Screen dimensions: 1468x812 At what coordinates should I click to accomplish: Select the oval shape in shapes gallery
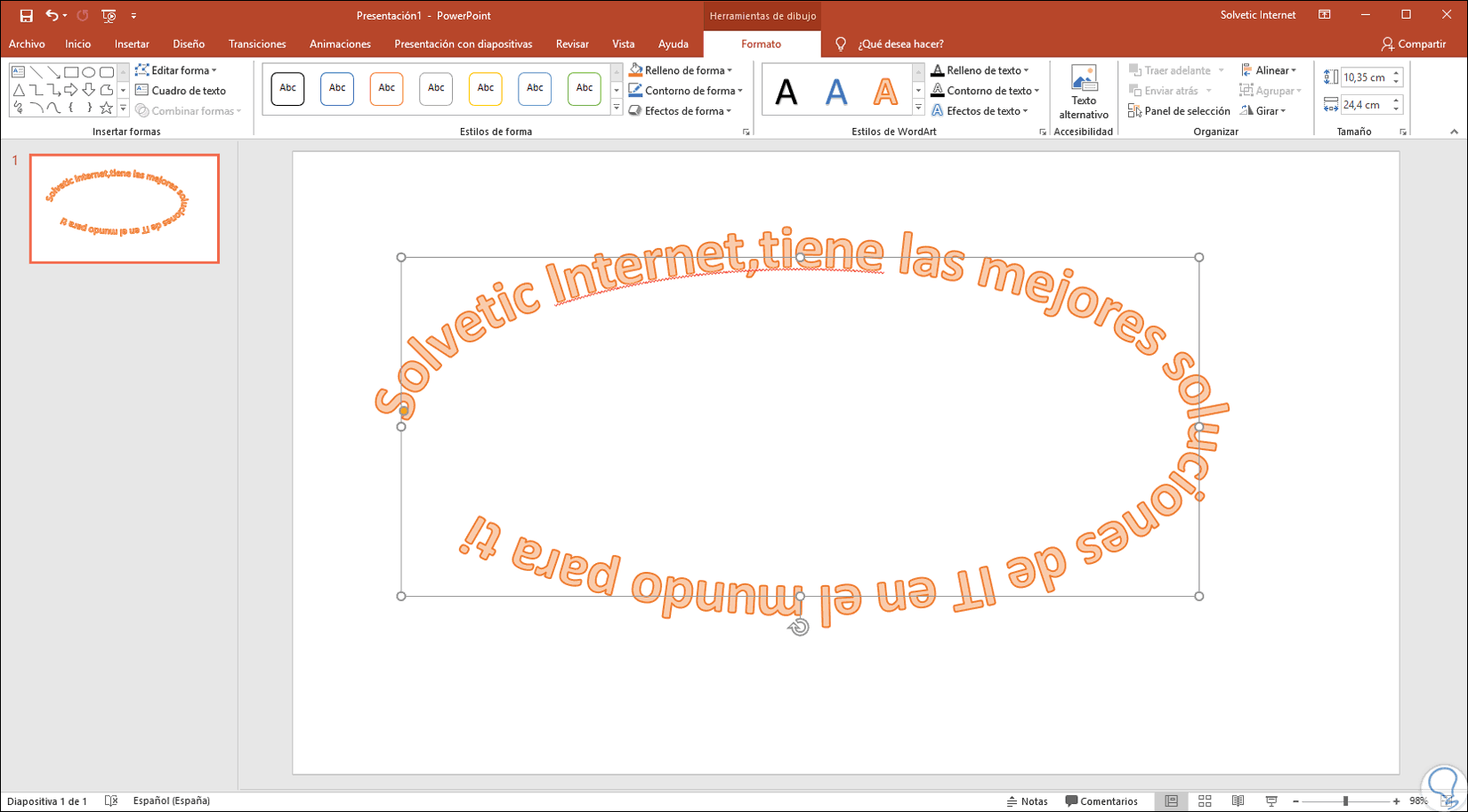coord(89,72)
